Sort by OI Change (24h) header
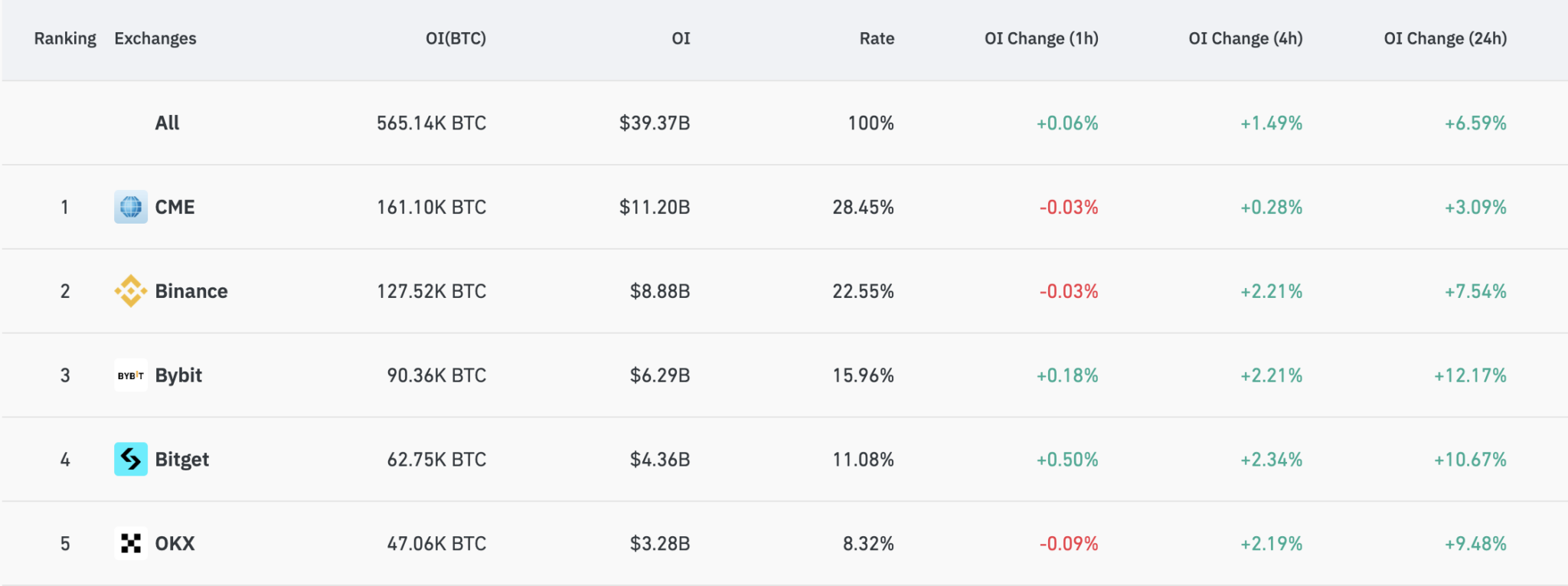The image size is (1568, 586). click(x=1445, y=38)
